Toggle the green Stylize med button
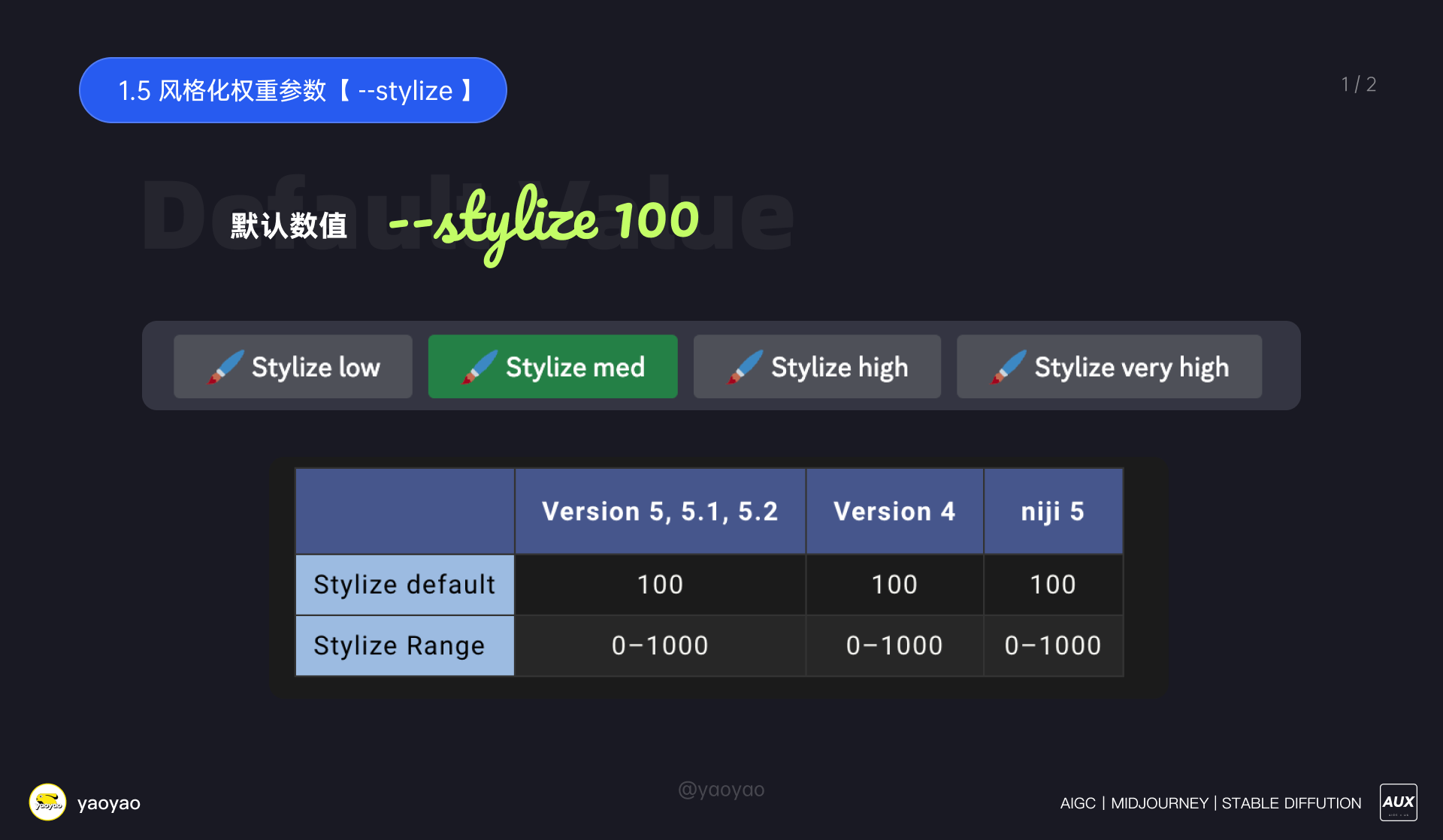The height and width of the screenshot is (840, 1443). (552, 367)
